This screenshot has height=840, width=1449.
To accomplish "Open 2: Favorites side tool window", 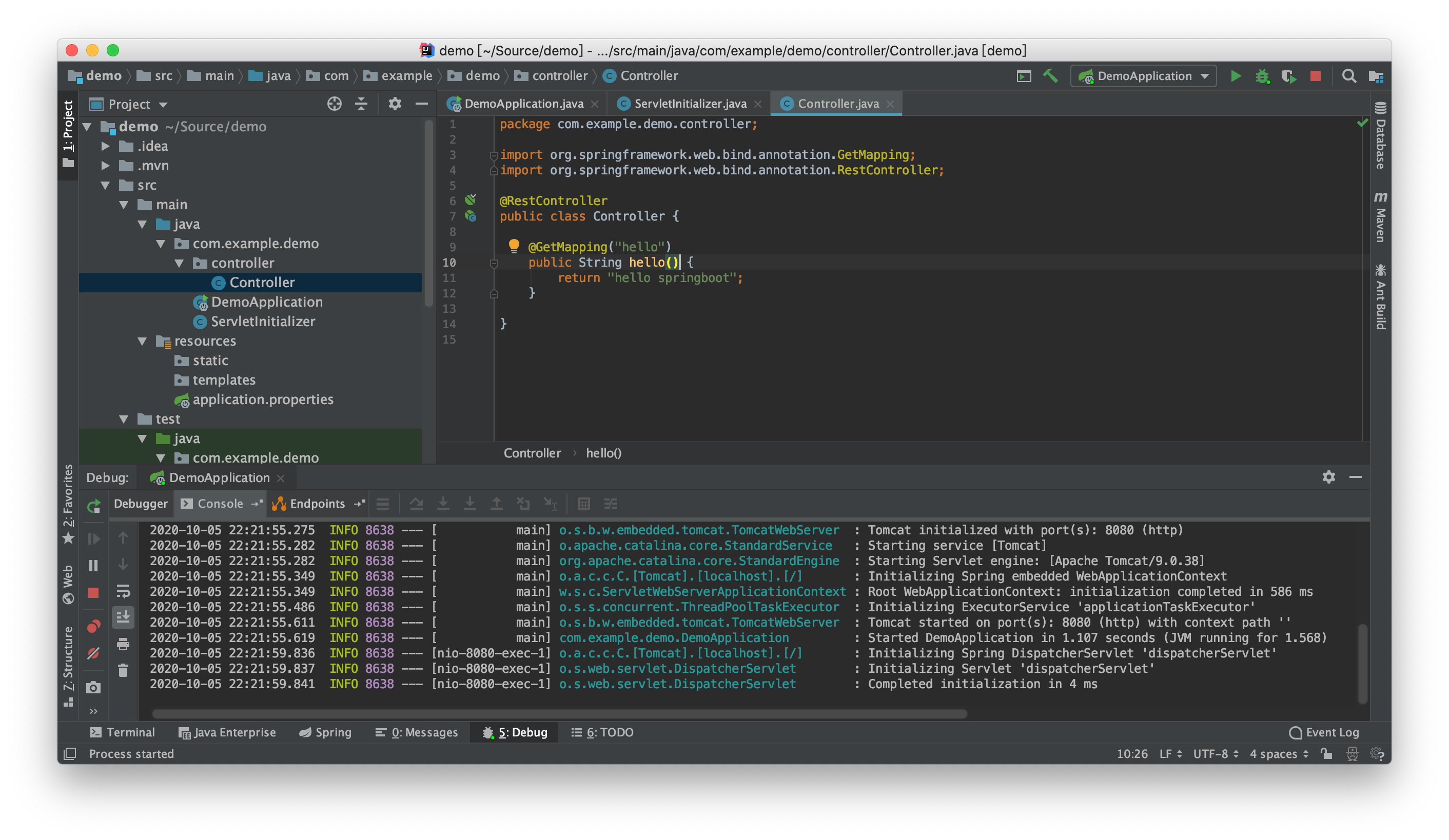I will (68, 503).
